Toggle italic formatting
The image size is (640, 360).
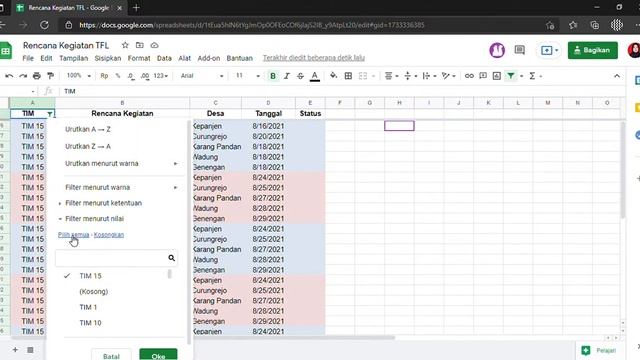coord(287,76)
